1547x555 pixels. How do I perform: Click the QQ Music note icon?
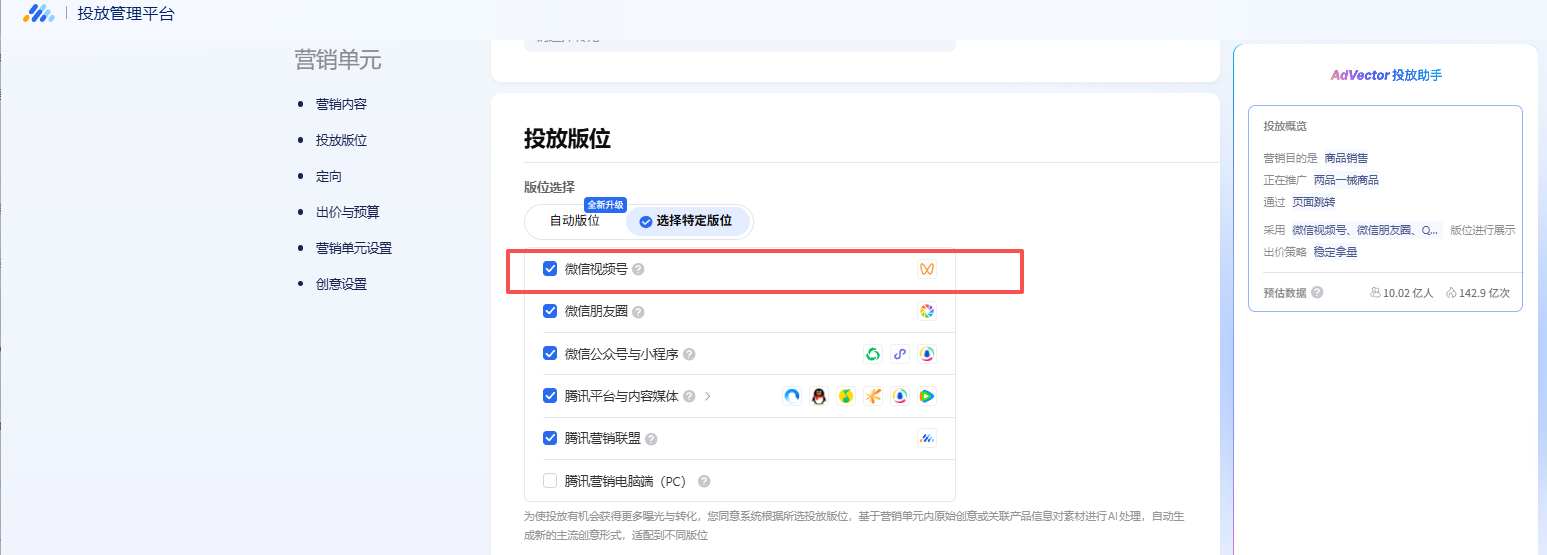[x=846, y=396]
